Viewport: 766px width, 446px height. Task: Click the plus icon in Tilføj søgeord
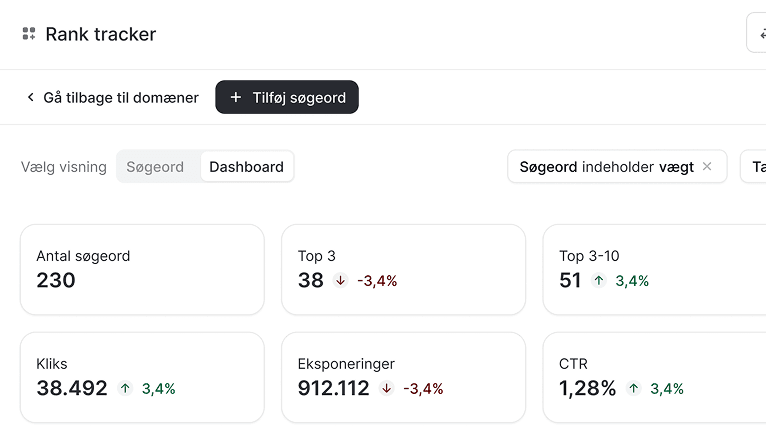coord(236,97)
